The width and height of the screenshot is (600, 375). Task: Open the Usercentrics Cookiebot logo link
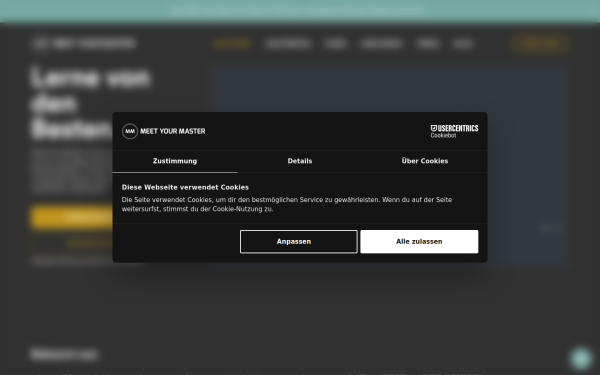tap(454, 131)
